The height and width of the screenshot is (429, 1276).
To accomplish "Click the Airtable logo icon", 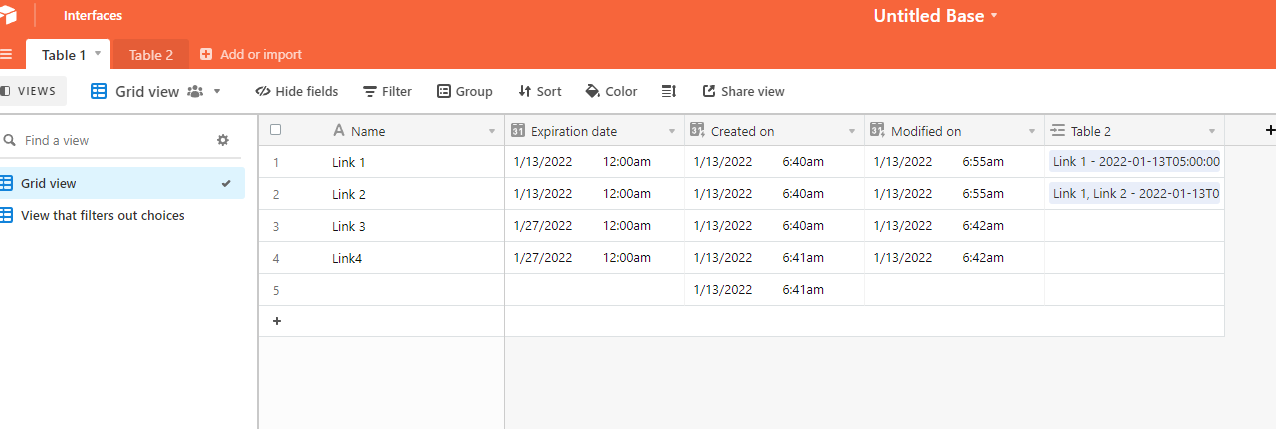I will 8,15.
